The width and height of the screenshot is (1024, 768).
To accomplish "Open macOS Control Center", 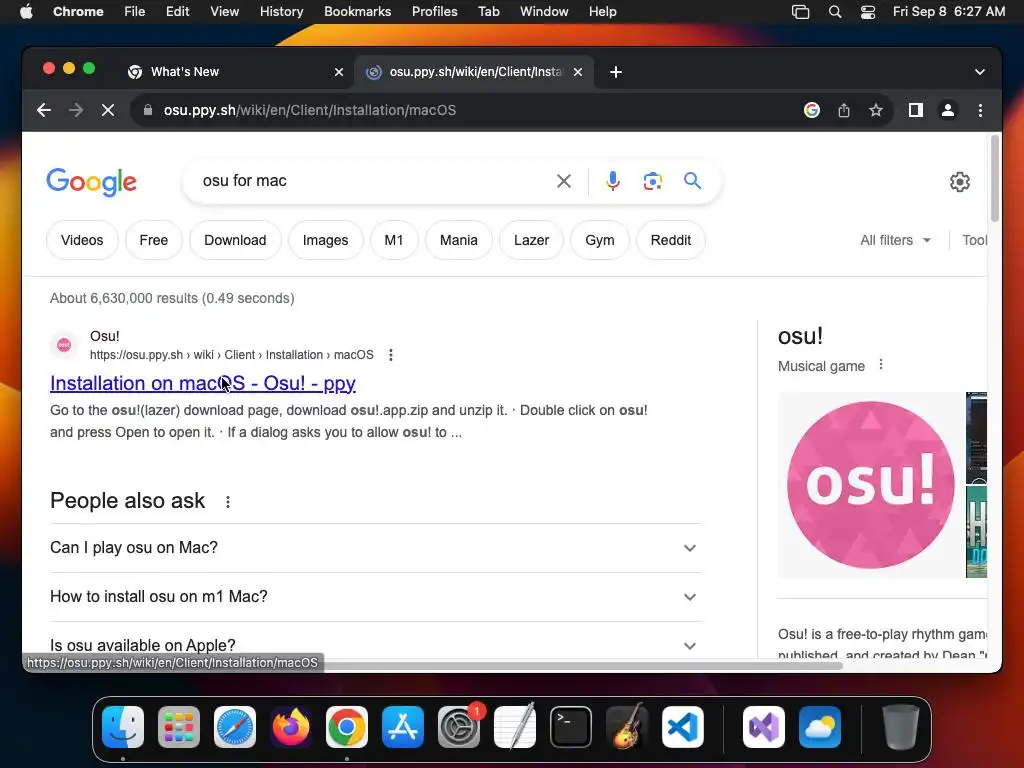I will point(867,12).
